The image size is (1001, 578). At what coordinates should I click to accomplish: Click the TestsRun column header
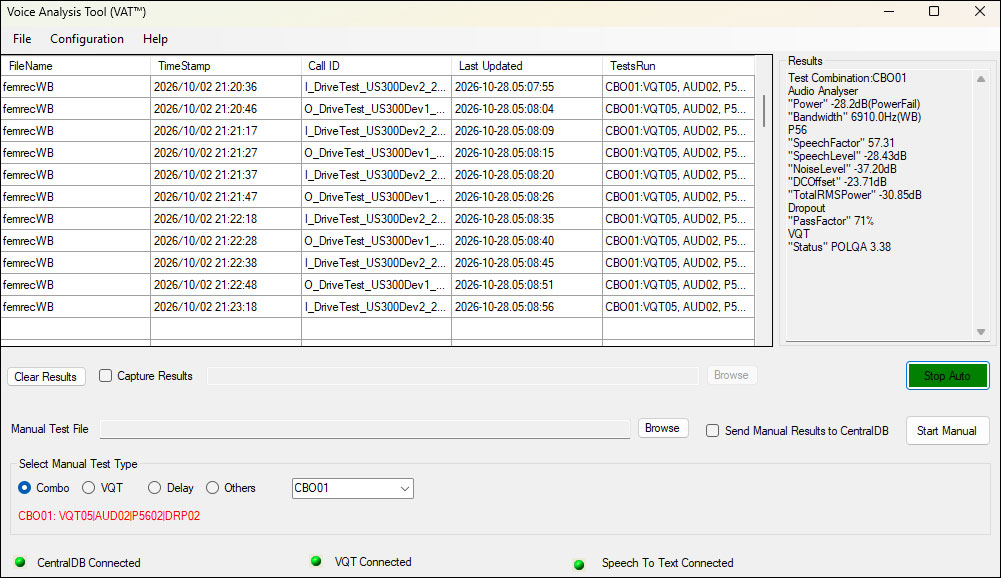pos(678,66)
